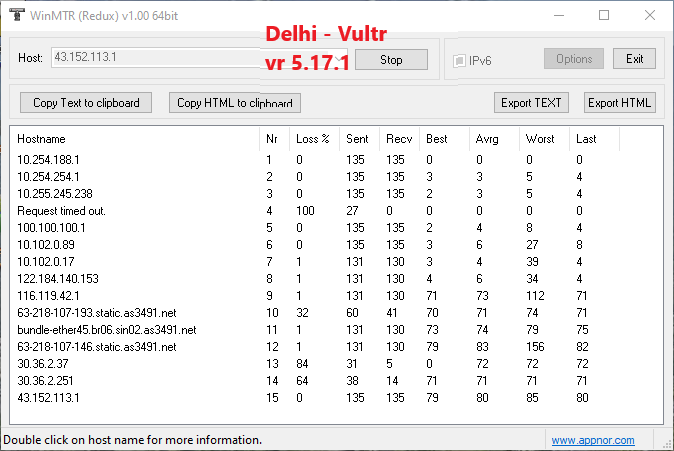The image size is (674, 451).
Task: Click the 156 worst value for hop 12
Action: [x=535, y=347]
